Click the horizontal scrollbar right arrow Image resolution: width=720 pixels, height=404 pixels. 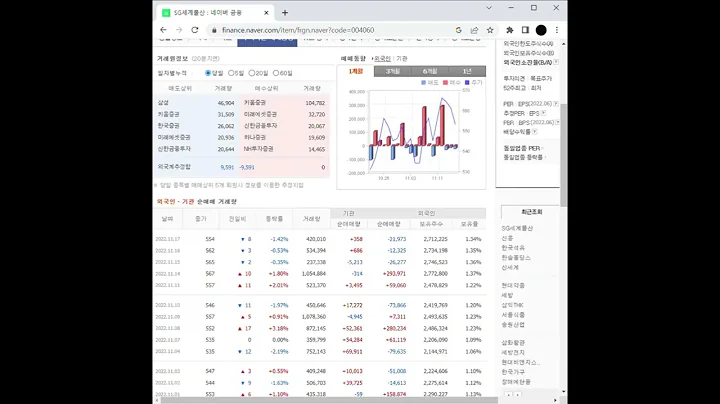click(556, 400)
